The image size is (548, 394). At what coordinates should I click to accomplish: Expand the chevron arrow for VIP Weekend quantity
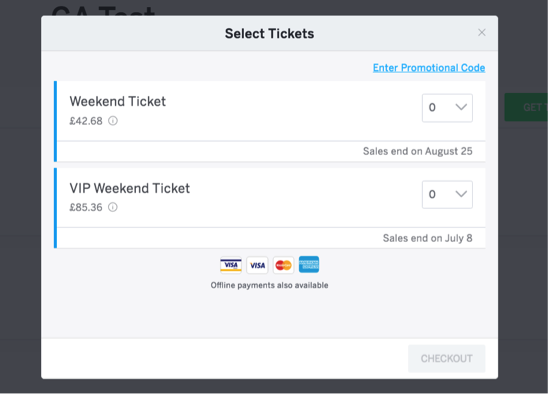point(461,194)
